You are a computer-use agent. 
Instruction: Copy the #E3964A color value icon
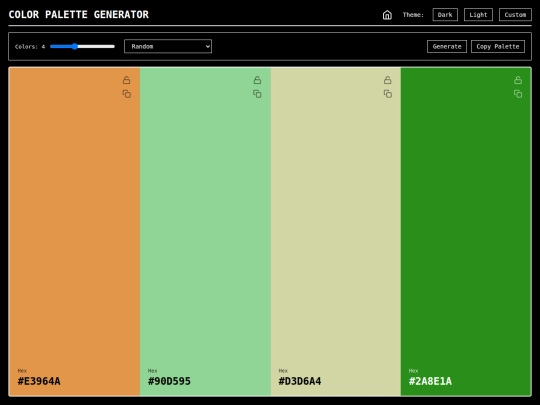[126, 94]
